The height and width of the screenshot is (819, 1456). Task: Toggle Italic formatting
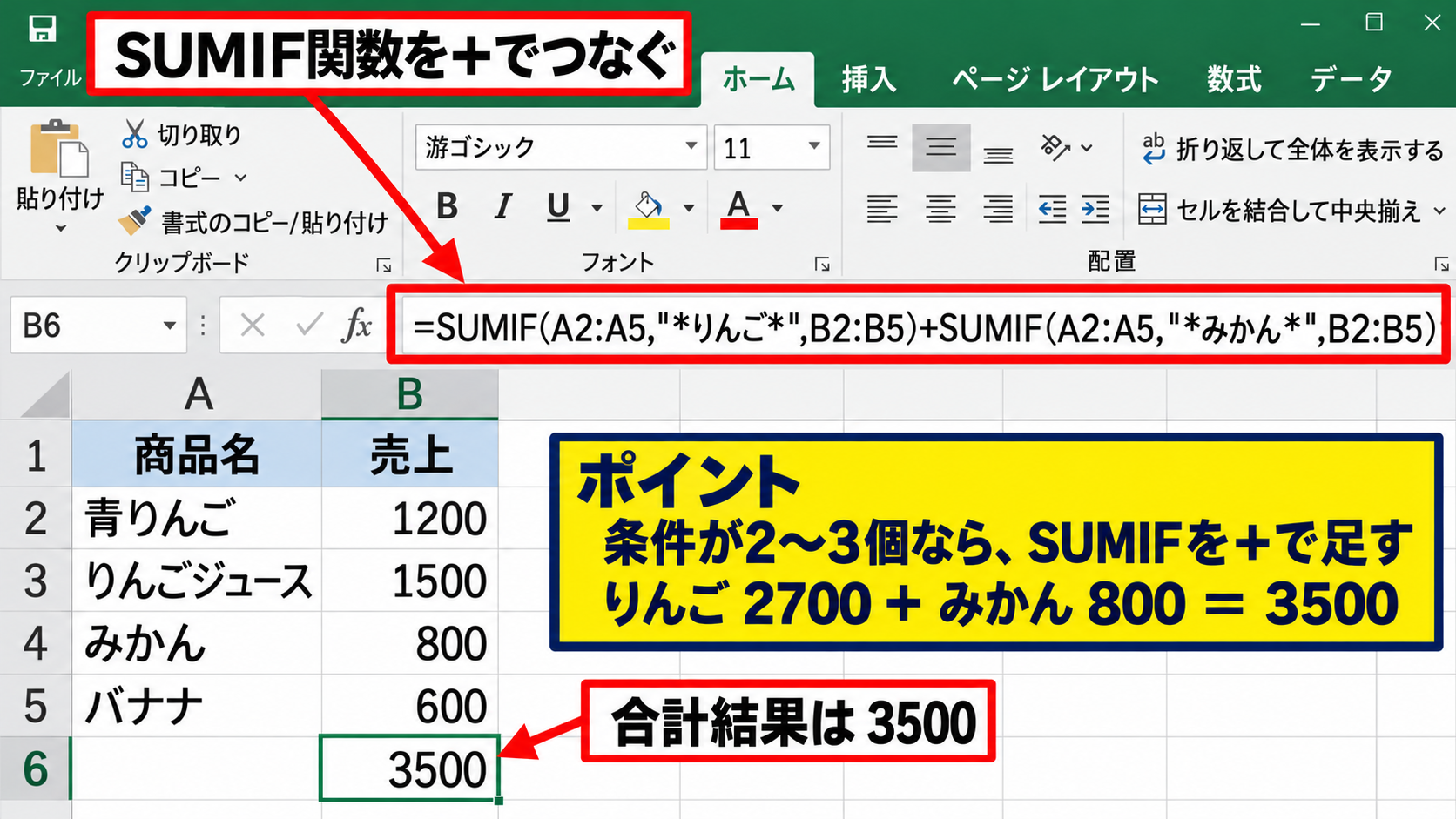coord(502,207)
